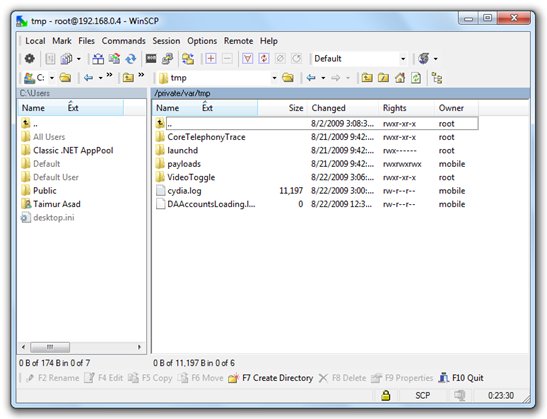Select CoreTelephonyTrace folder in remote panel
Screen dimensions: 547x419
(x=206, y=137)
